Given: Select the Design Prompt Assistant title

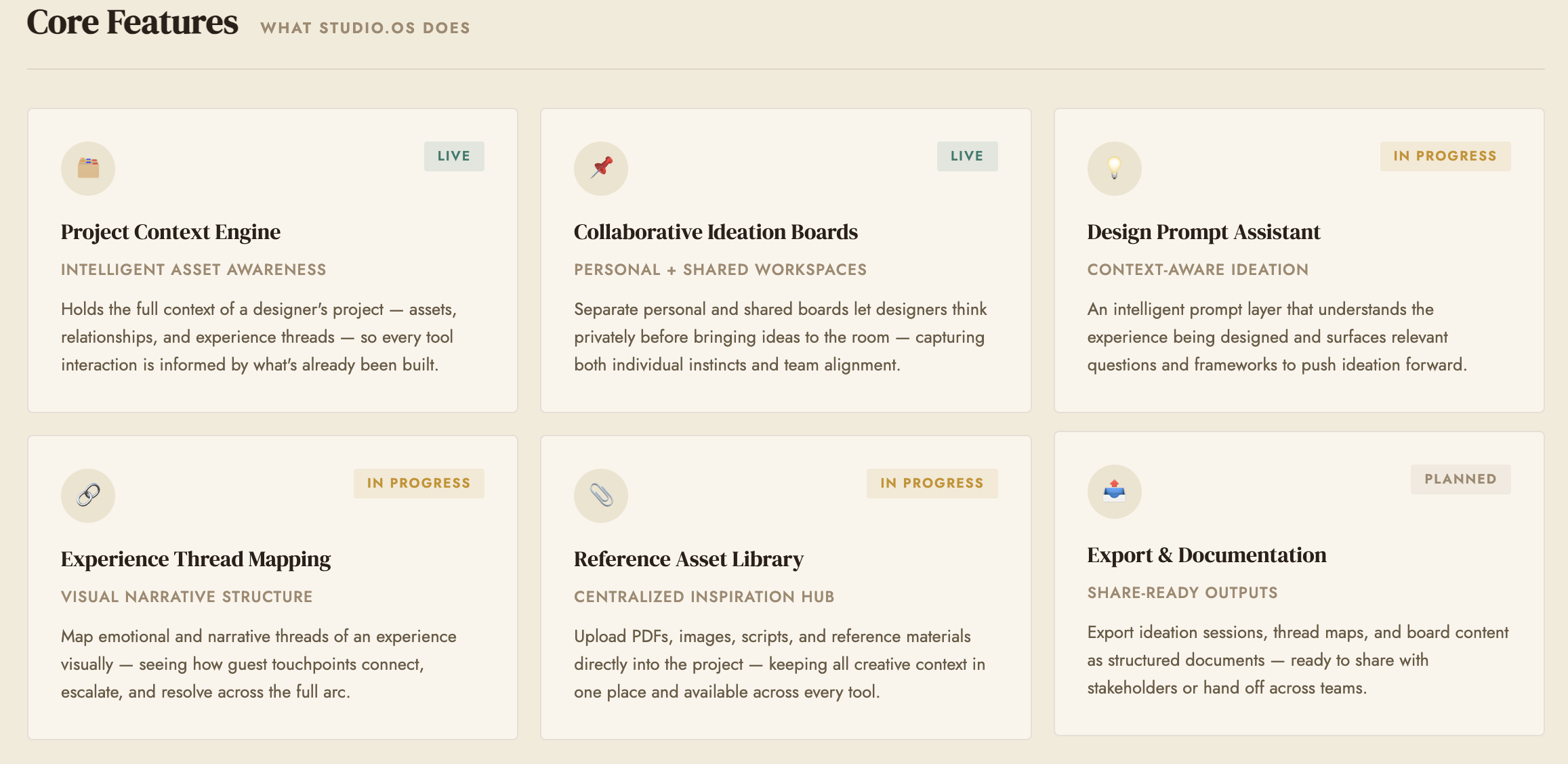Looking at the screenshot, I should click(1203, 232).
